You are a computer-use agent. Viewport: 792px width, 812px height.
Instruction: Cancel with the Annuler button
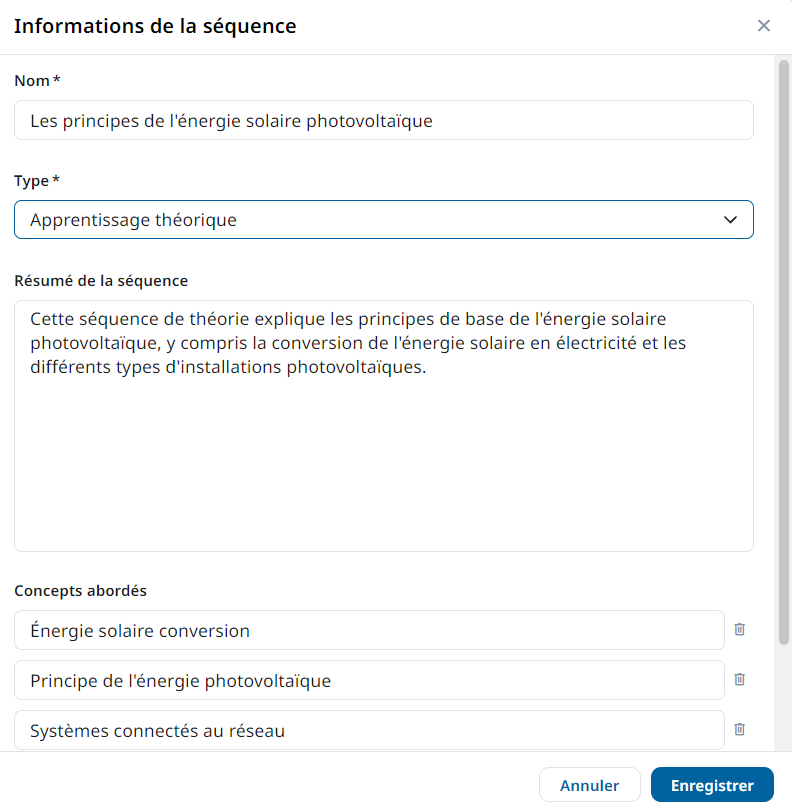click(x=589, y=785)
